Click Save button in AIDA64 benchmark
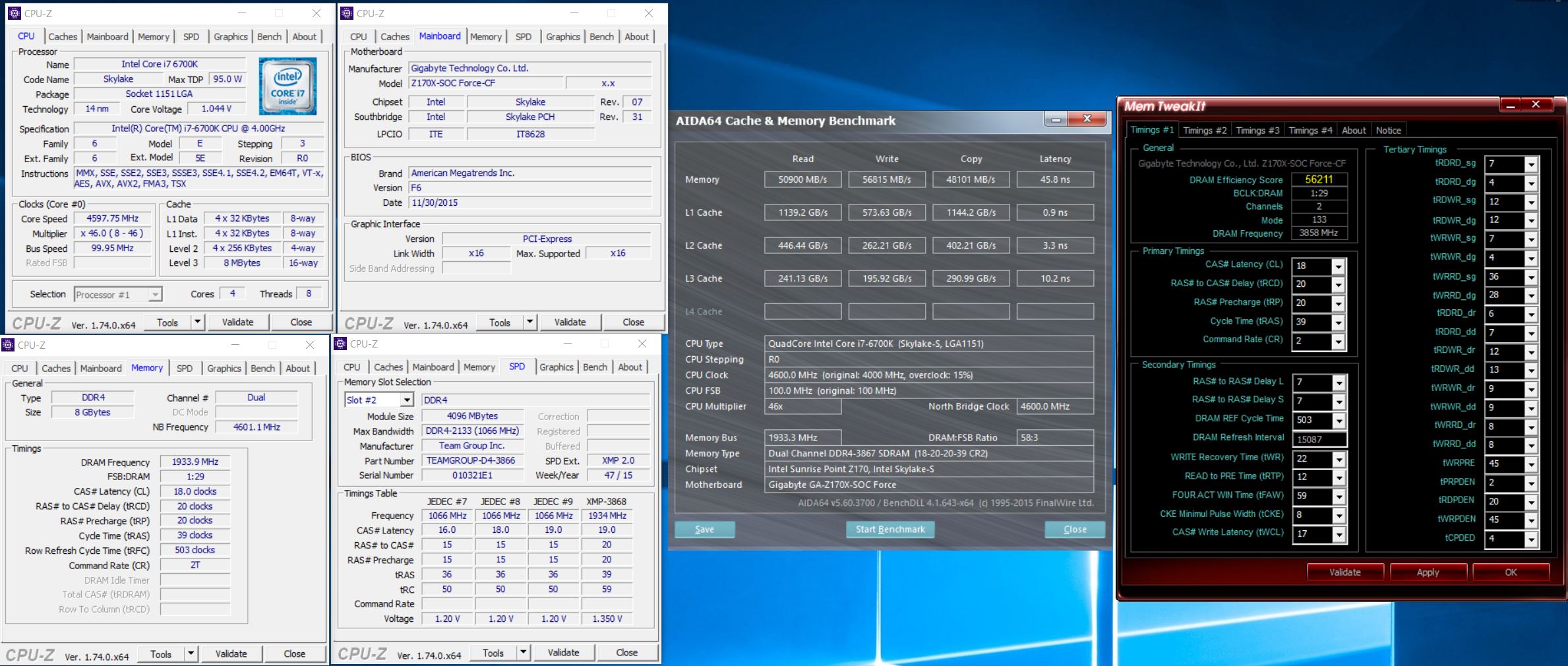Image resolution: width=1568 pixels, height=666 pixels. click(x=704, y=530)
